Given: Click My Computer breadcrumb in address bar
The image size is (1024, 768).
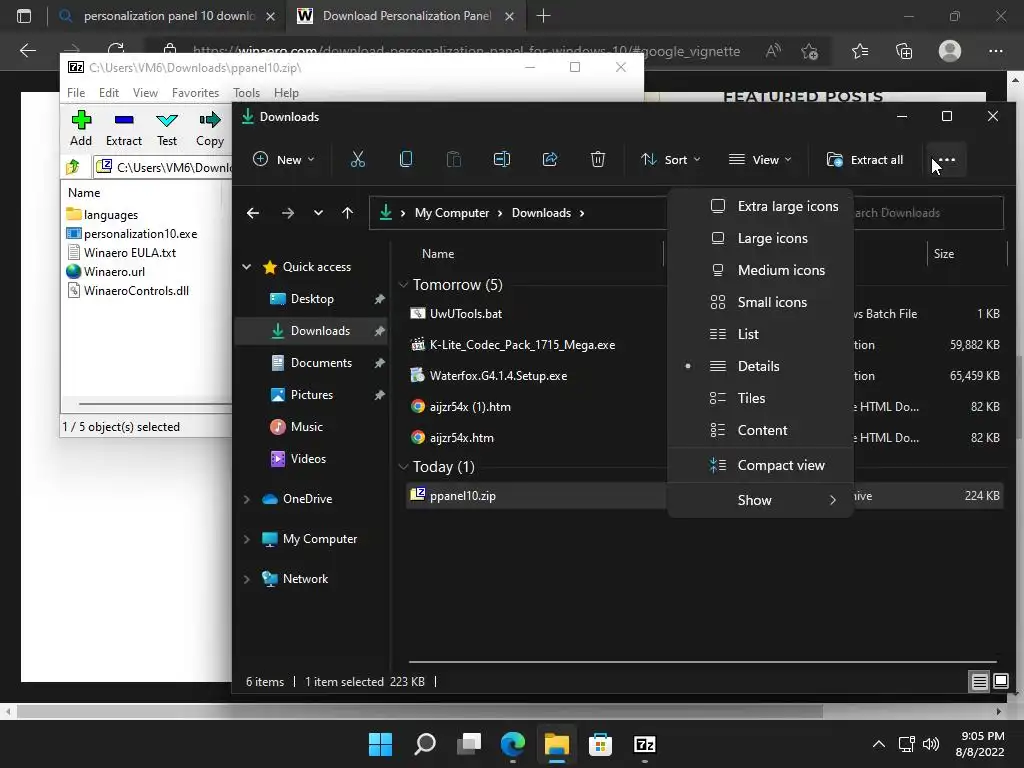Looking at the screenshot, I should 452,213.
